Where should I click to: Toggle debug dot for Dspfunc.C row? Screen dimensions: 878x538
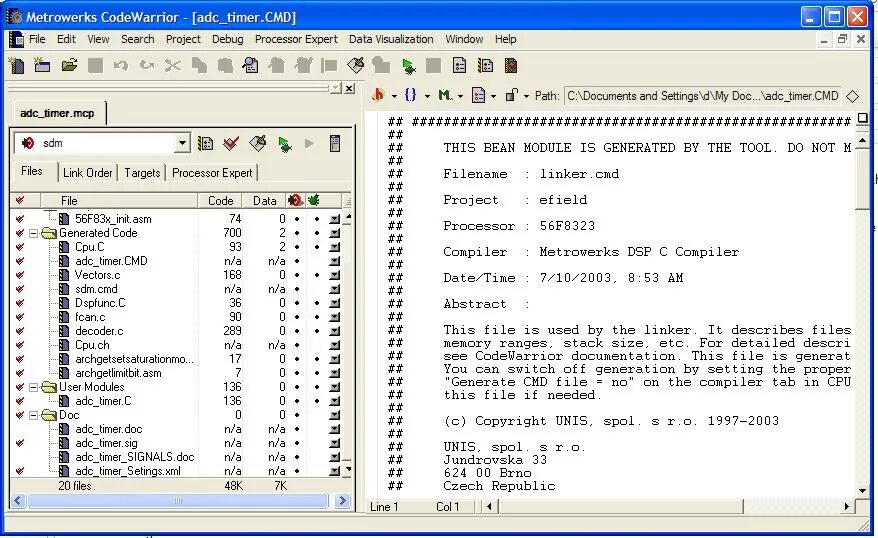pos(317,303)
